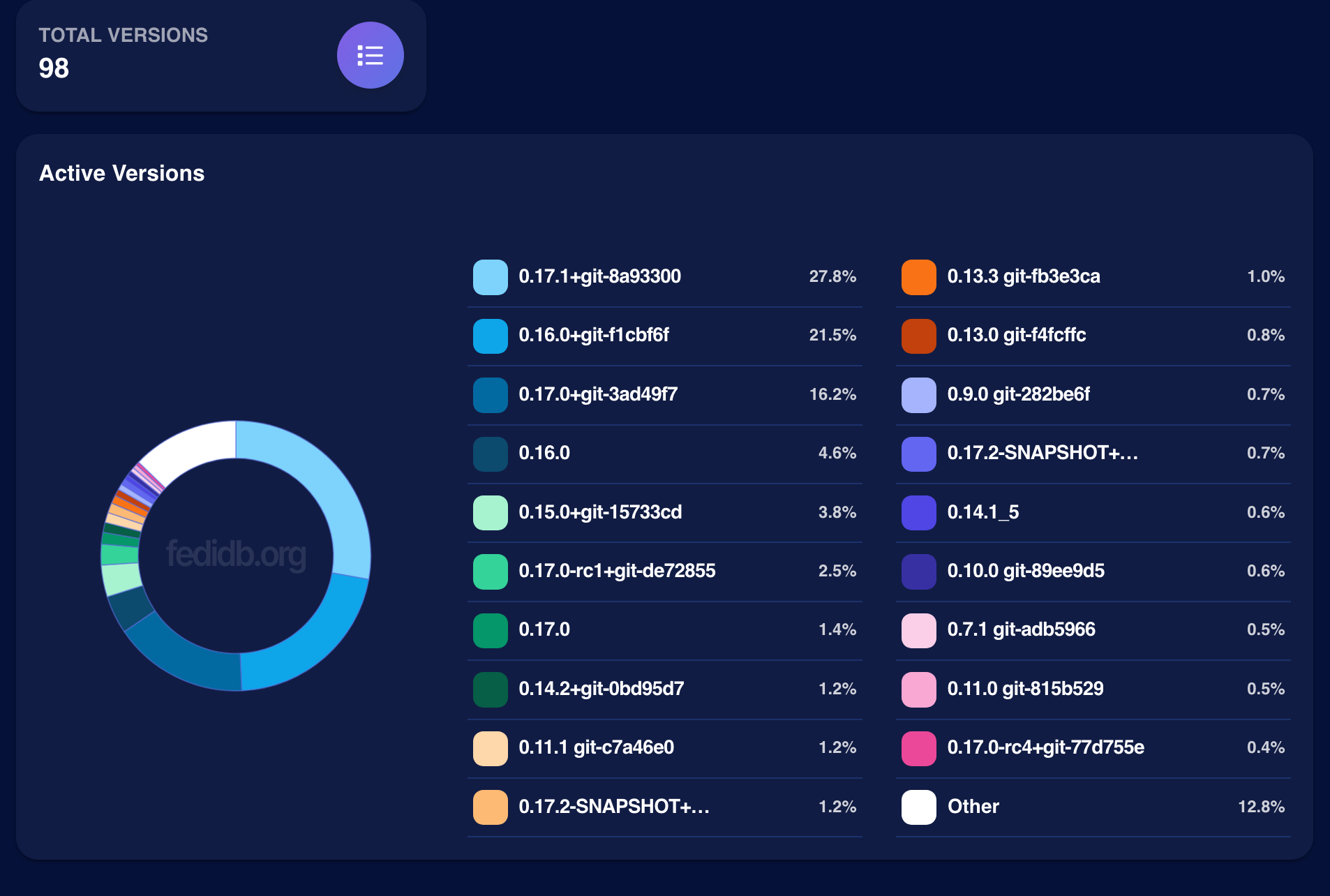Click the 0.7.1 git-adb5966 legend label
Screen dimensions: 1330x896
pyautogui.click(x=1021, y=629)
